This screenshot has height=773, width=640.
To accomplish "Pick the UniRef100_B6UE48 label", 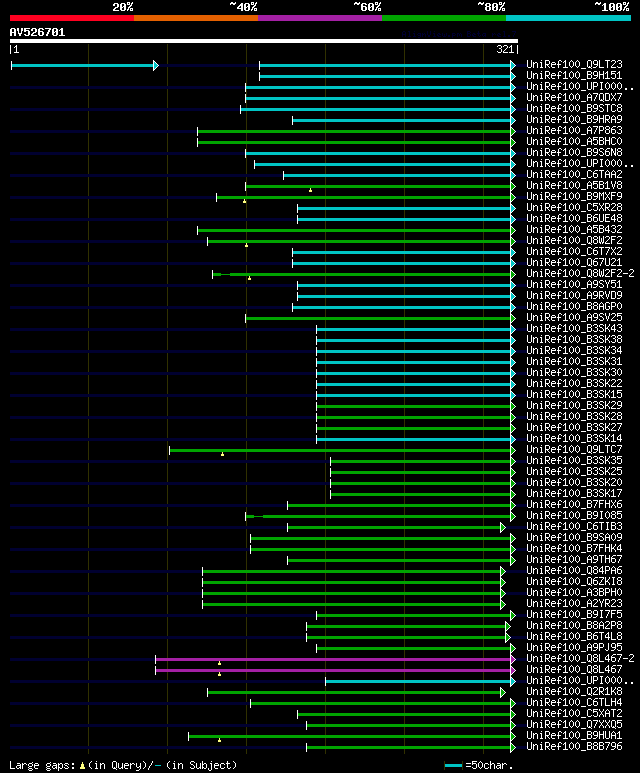I will click(x=574, y=218).
